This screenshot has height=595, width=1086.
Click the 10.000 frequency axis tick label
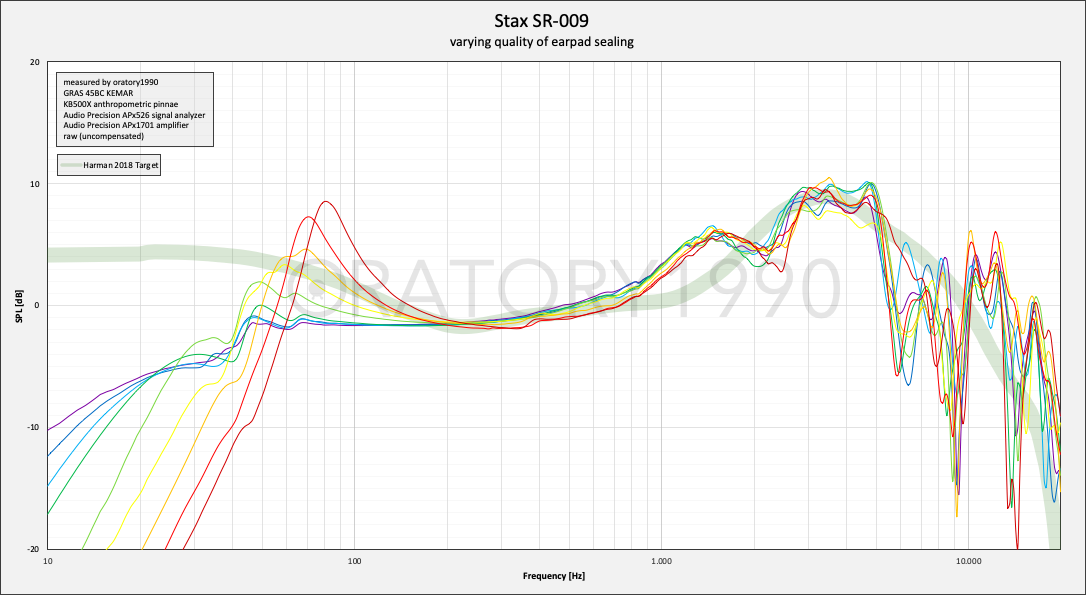(x=967, y=561)
